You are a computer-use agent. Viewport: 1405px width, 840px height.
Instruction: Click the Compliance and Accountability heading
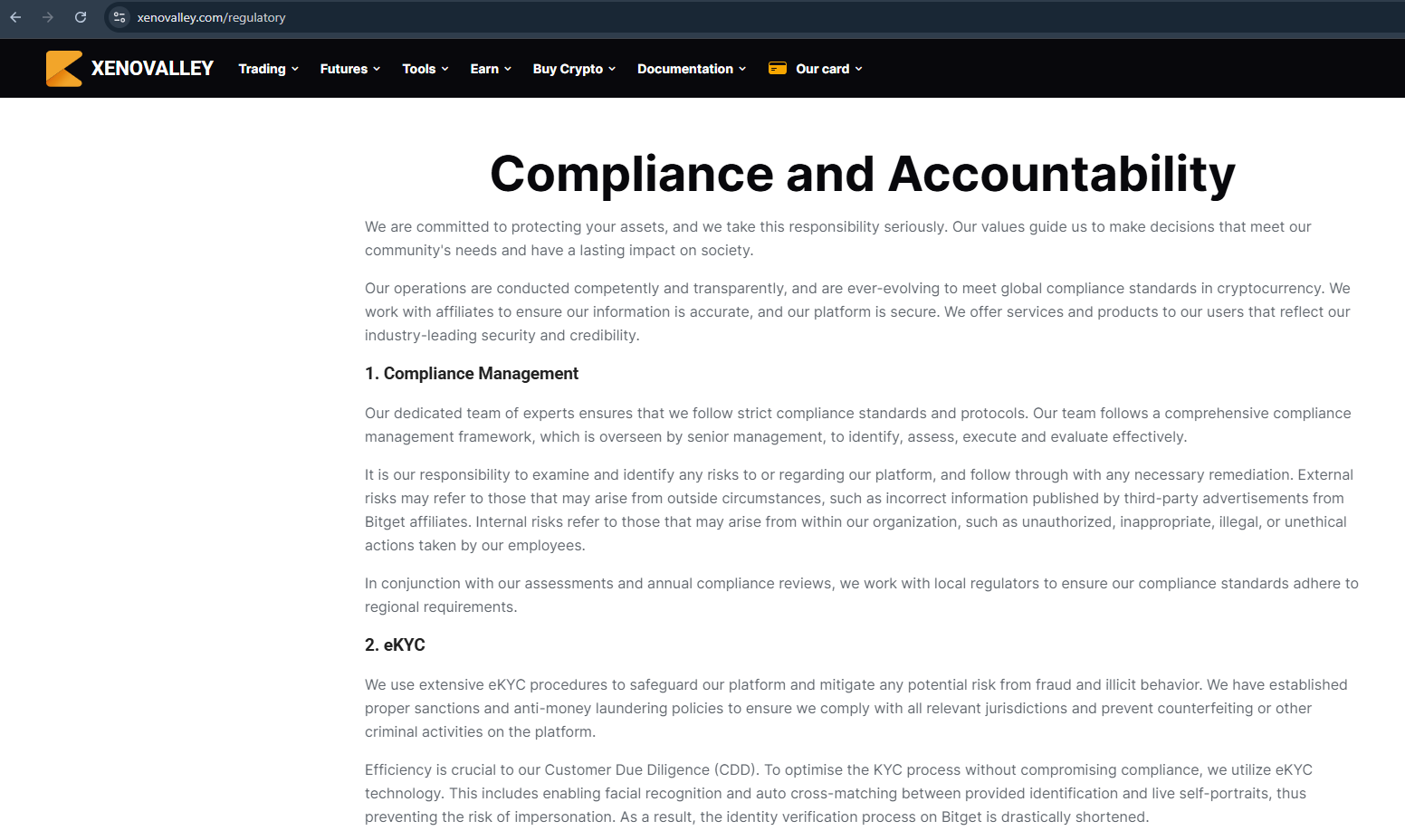tap(862, 174)
